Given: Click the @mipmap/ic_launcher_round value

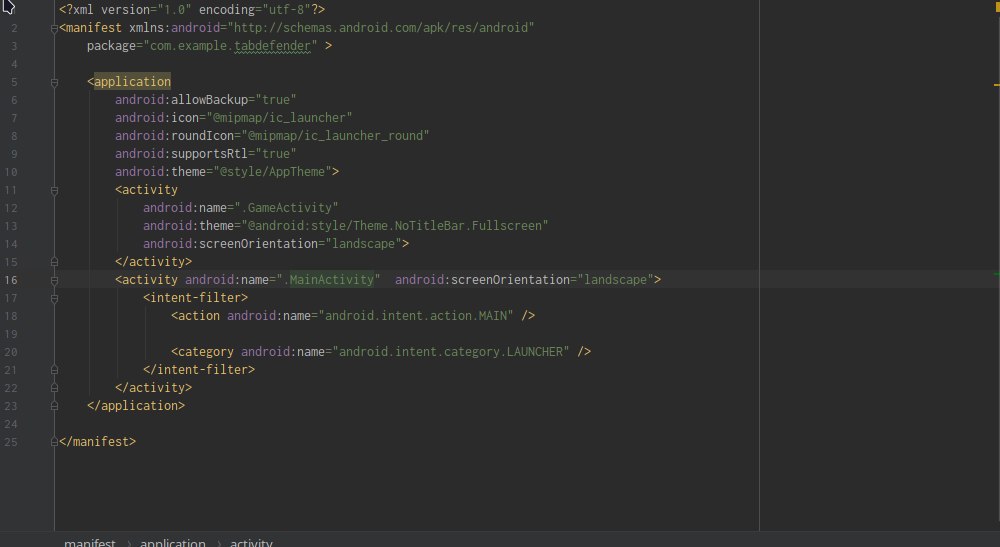Looking at the screenshot, I should click(335, 136).
